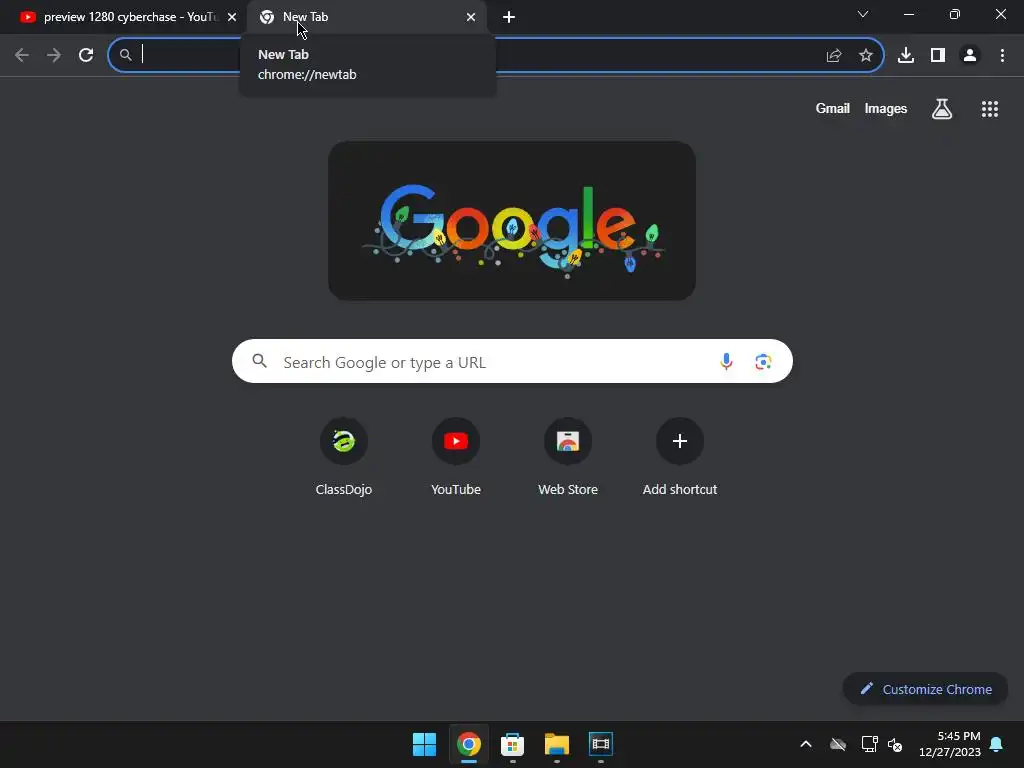Image resolution: width=1024 pixels, height=768 pixels.
Task: Select the New Tab tab
Action: (367, 17)
